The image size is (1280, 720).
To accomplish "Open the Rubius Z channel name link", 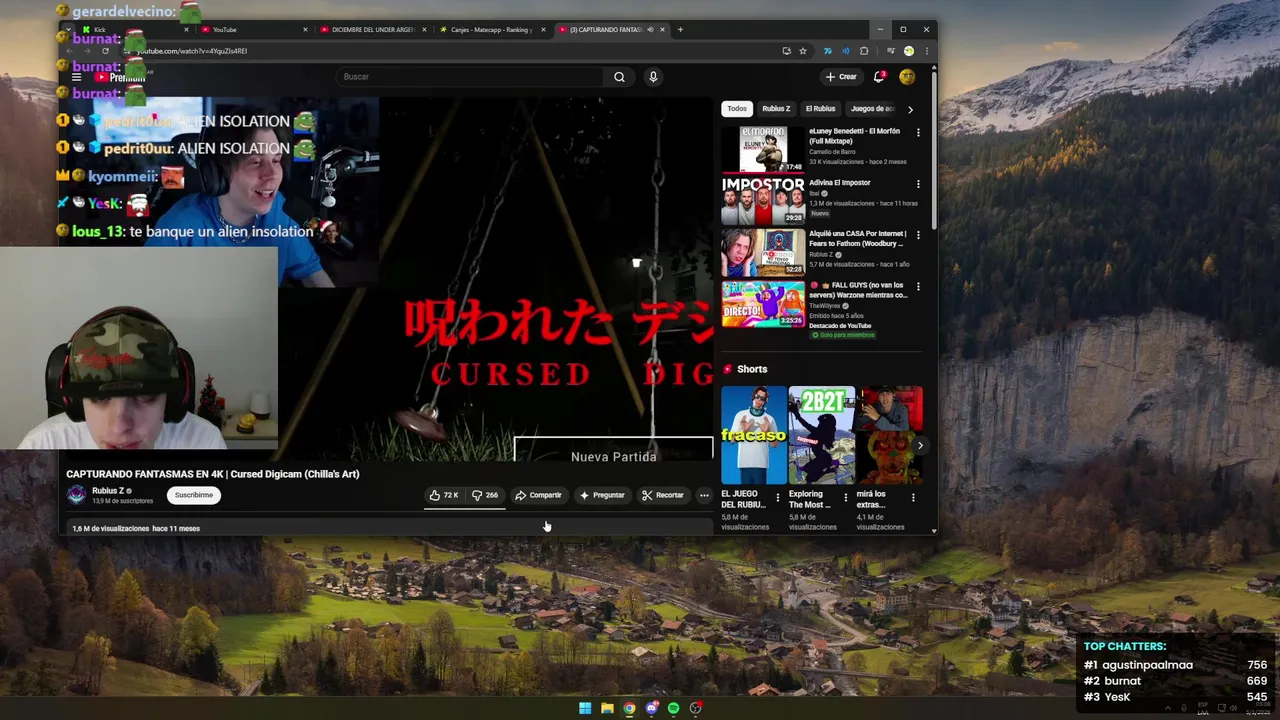I will 108,491.
